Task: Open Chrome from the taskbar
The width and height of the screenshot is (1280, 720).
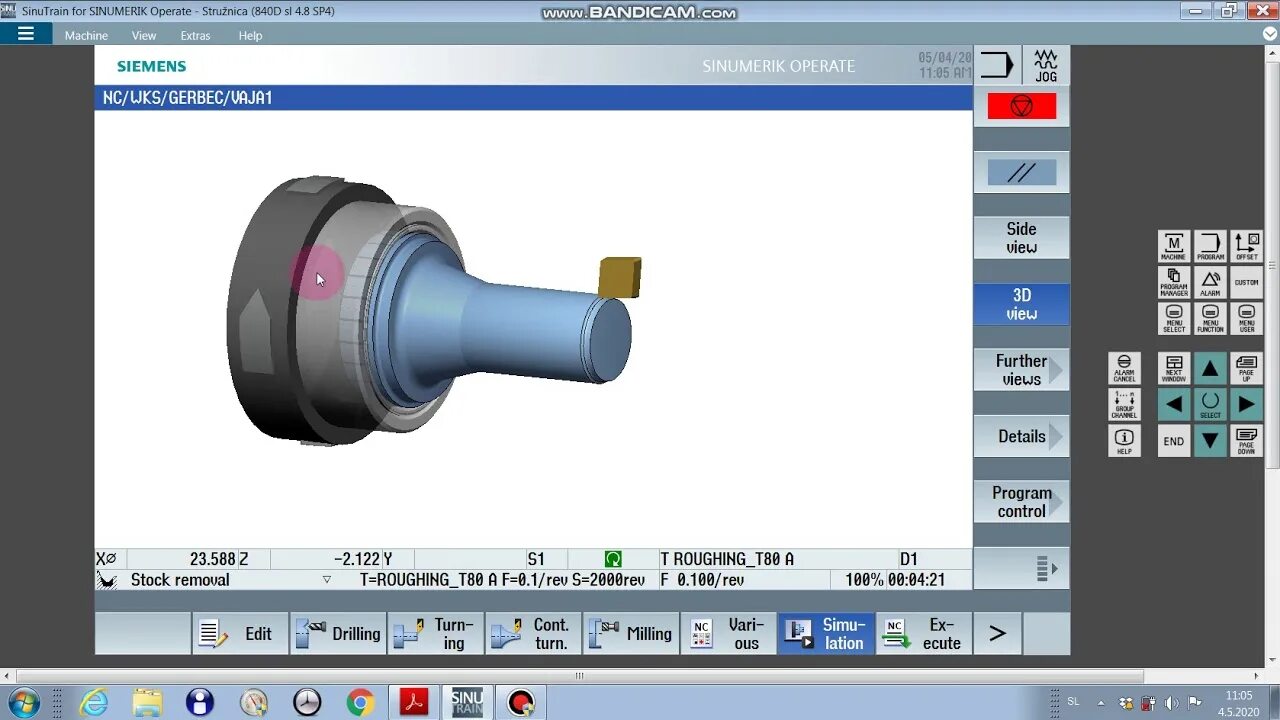Action: pos(360,702)
